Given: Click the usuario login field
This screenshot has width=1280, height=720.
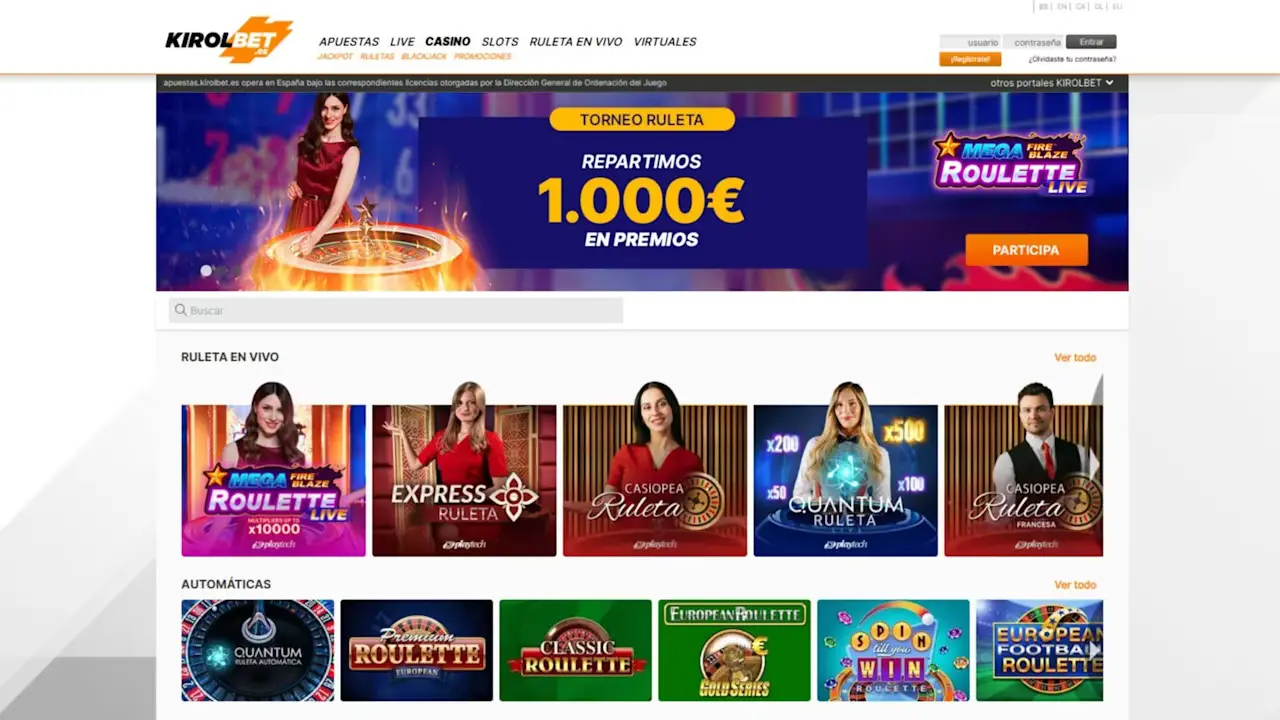Looking at the screenshot, I should pyautogui.click(x=970, y=42).
